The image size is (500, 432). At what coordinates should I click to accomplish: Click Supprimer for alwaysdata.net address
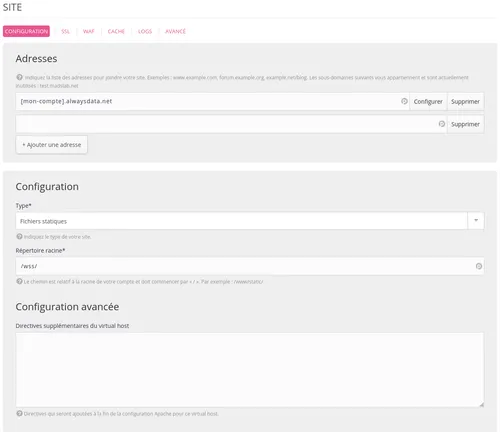pos(465,101)
